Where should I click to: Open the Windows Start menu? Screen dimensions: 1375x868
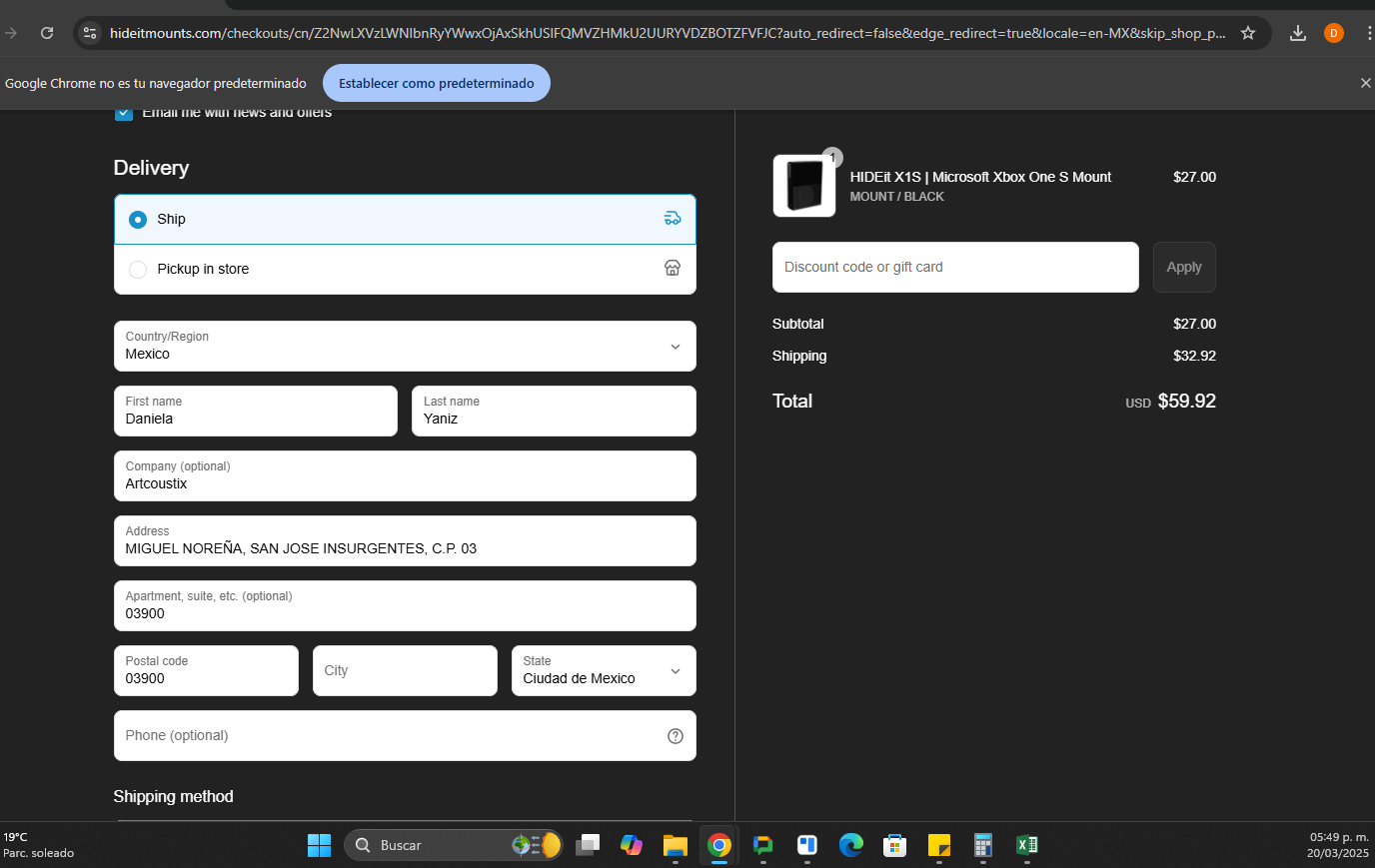[x=319, y=845]
